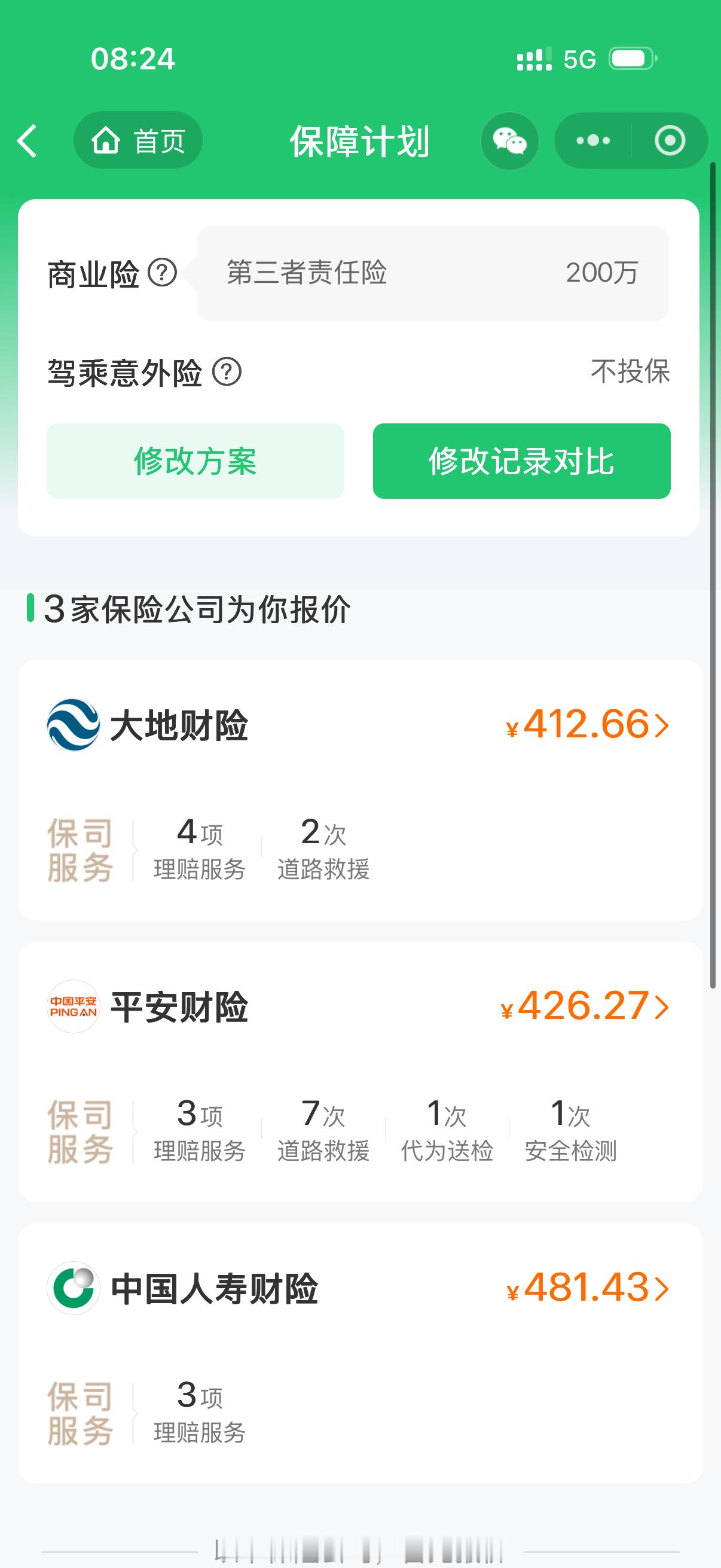Viewport: 721px width, 1568px height.
Task: Open the WeChat customer service icon
Action: point(509,141)
